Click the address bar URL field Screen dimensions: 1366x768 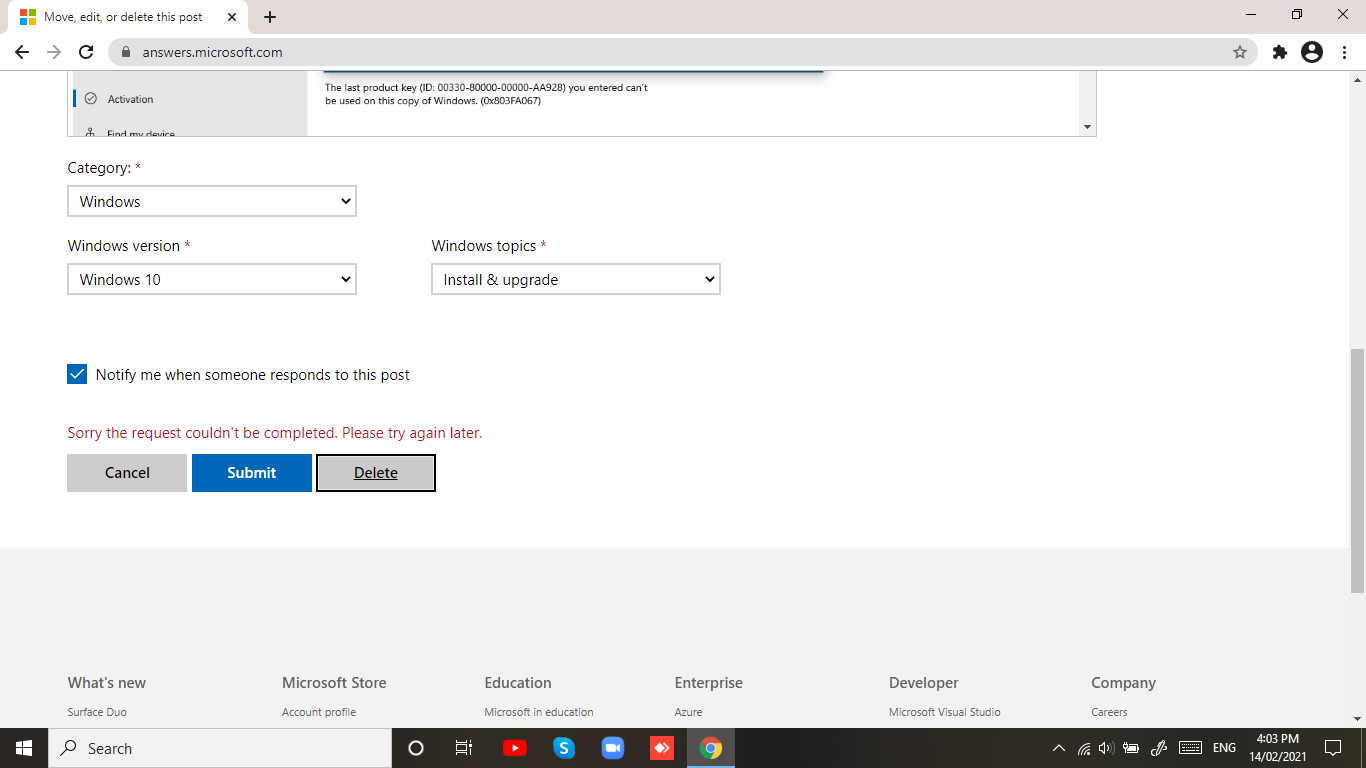(x=680, y=52)
